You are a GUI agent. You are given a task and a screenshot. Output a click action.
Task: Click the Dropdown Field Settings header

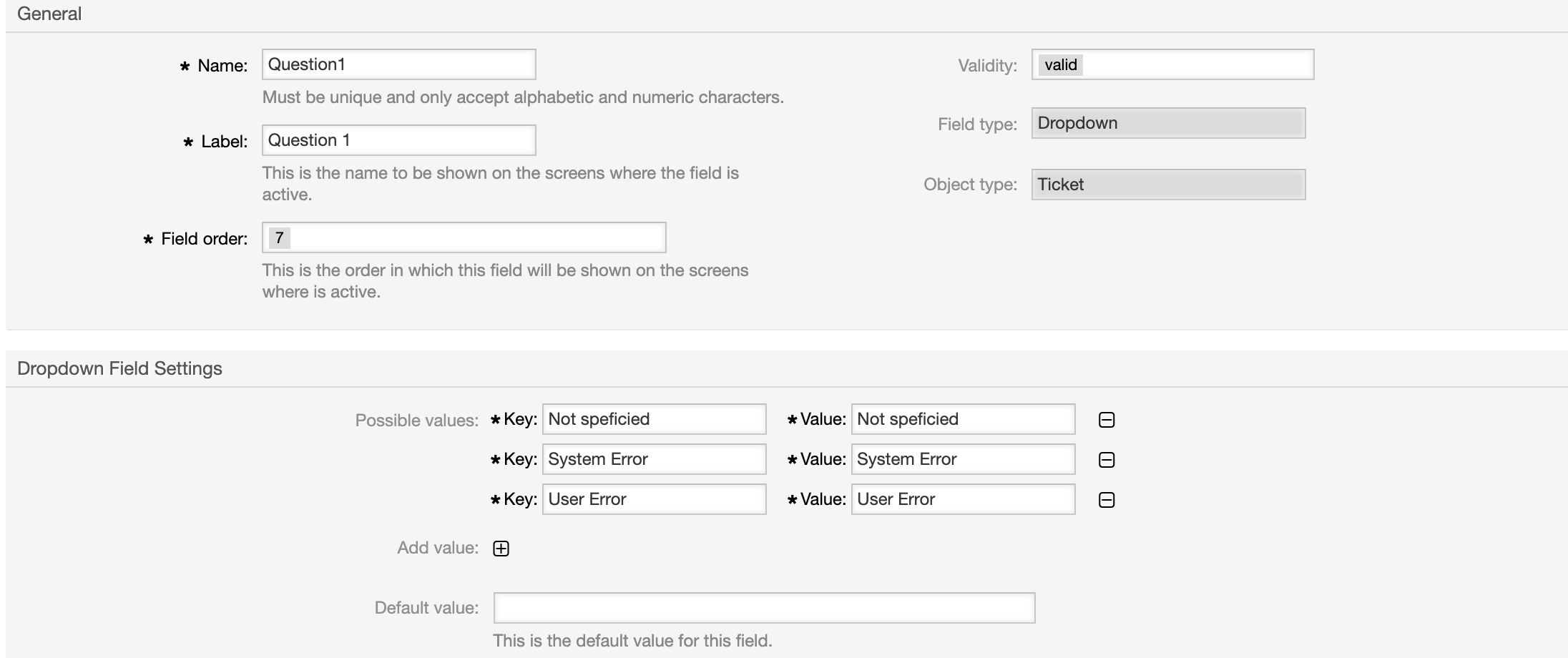click(x=119, y=368)
